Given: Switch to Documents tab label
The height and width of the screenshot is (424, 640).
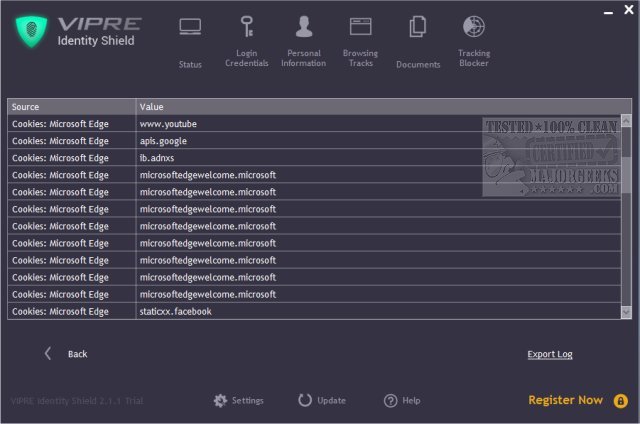Looking at the screenshot, I should click(x=418, y=64).
